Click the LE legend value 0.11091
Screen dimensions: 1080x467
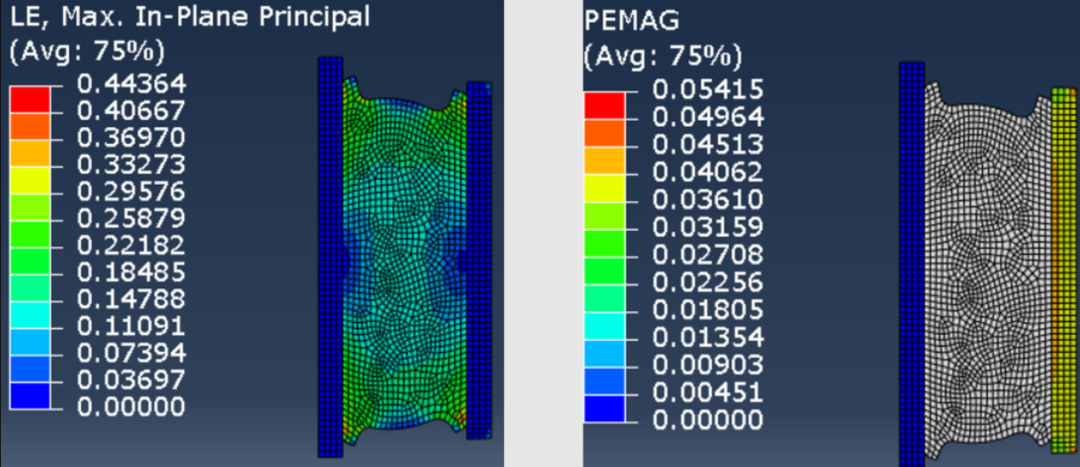tap(131, 326)
